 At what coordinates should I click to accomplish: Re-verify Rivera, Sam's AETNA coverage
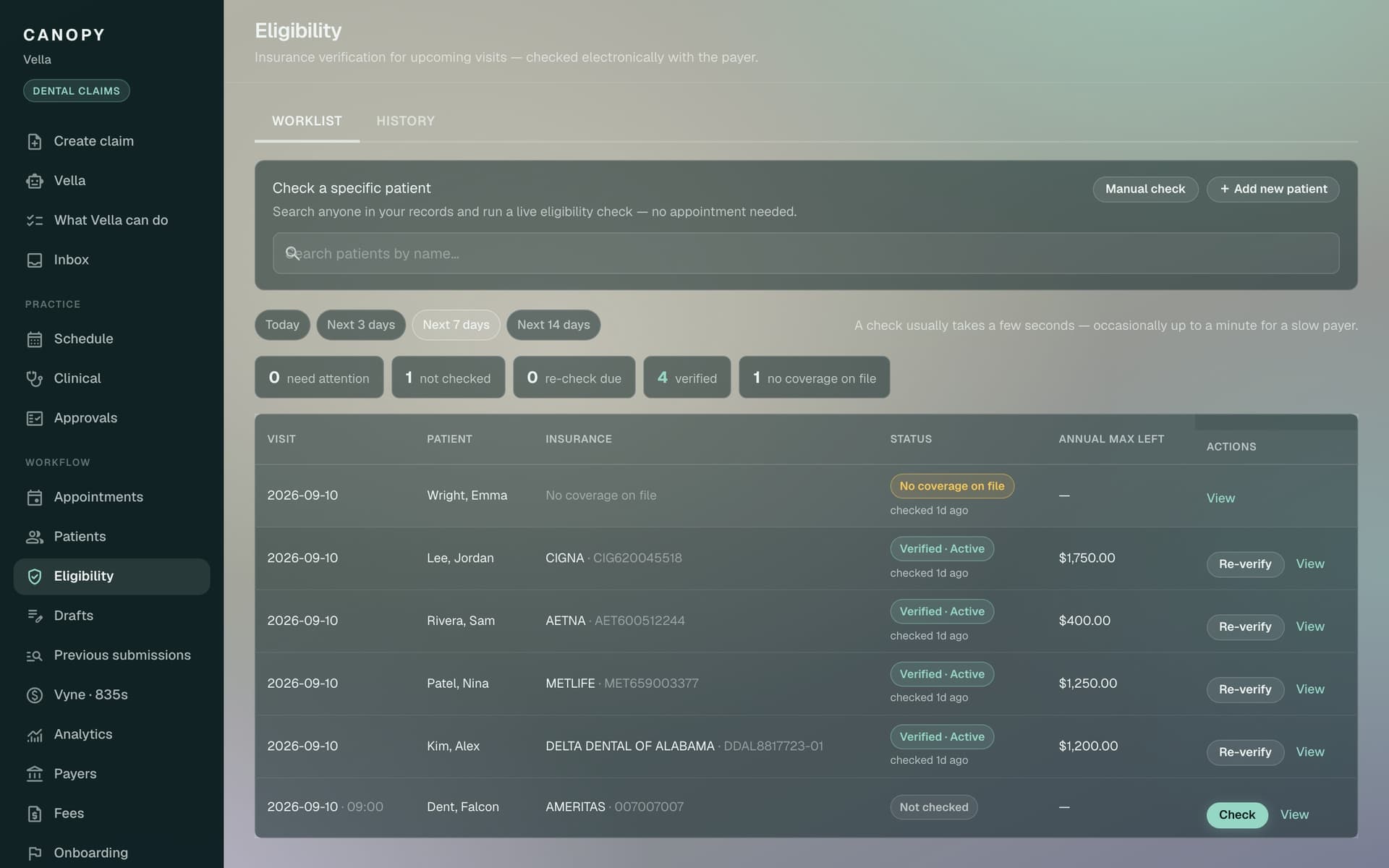coord(1245,626)
